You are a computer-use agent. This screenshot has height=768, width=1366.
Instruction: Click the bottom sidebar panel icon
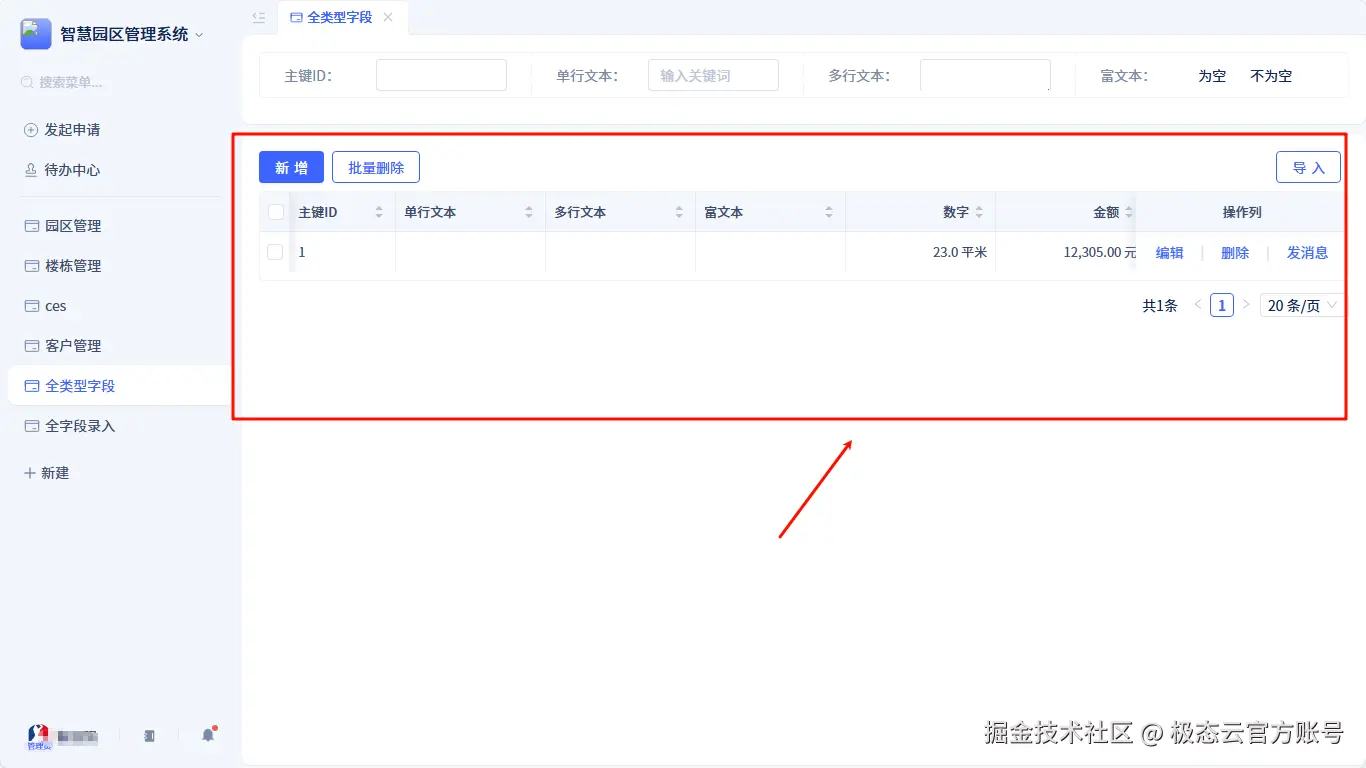pos(149,736)
